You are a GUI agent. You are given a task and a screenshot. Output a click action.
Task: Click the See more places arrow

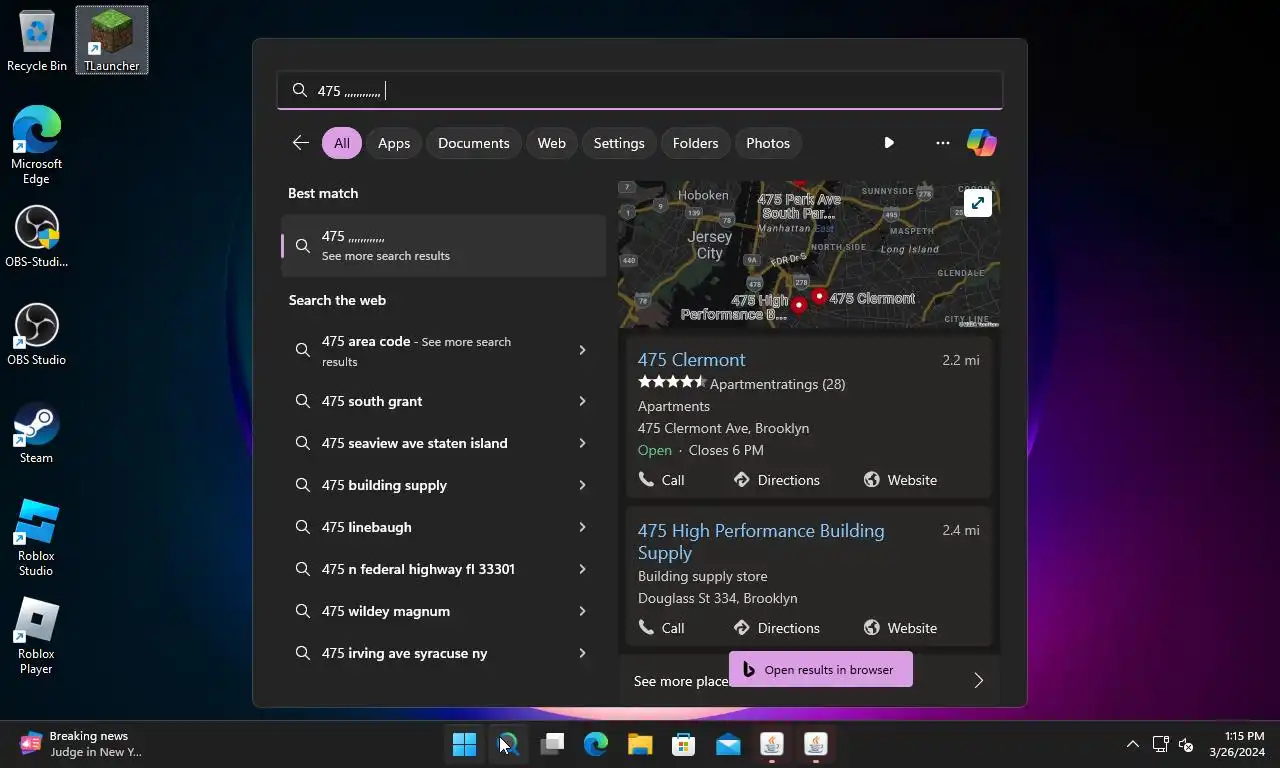pos(978,681)
